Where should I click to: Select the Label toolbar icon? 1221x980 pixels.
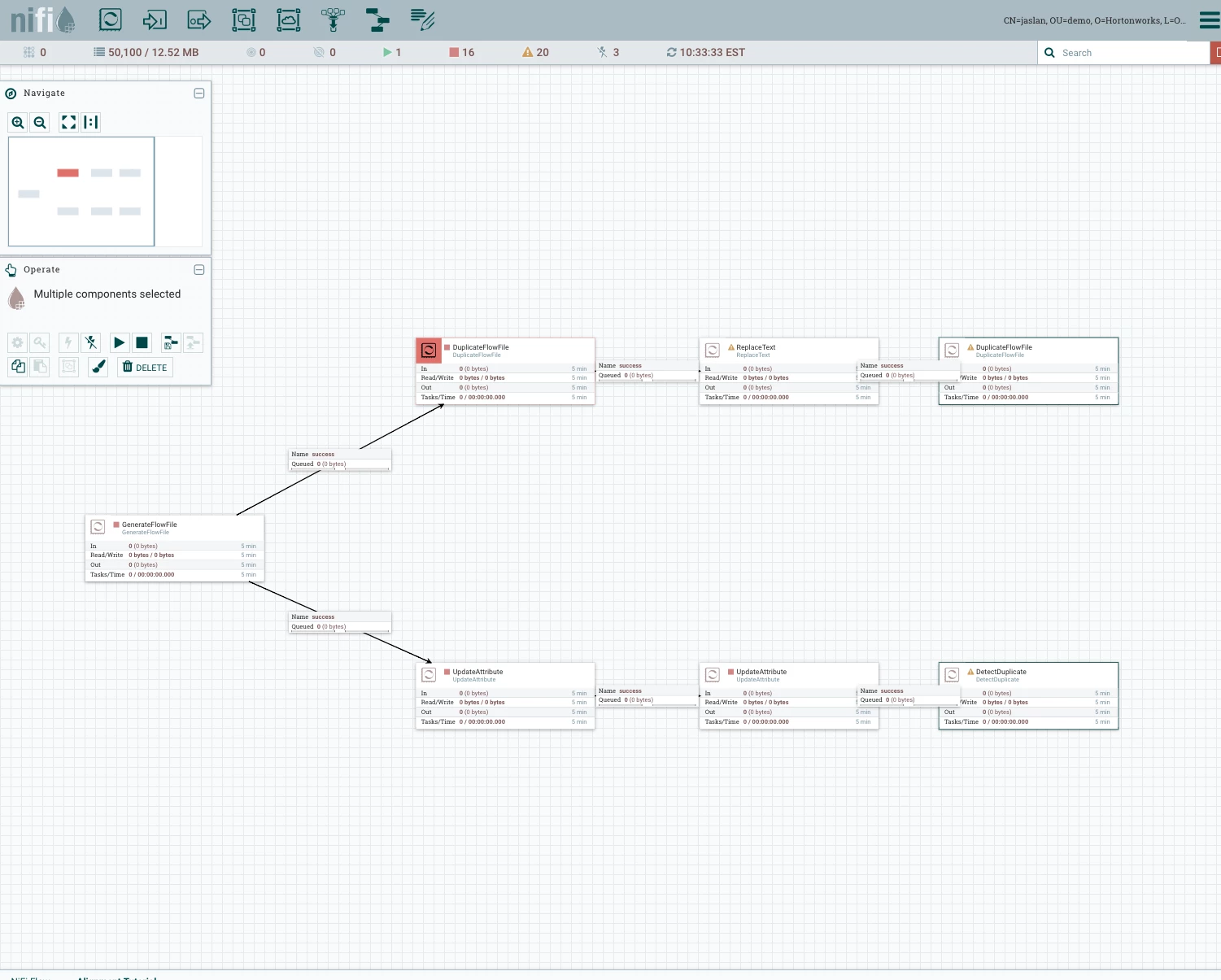422,20
